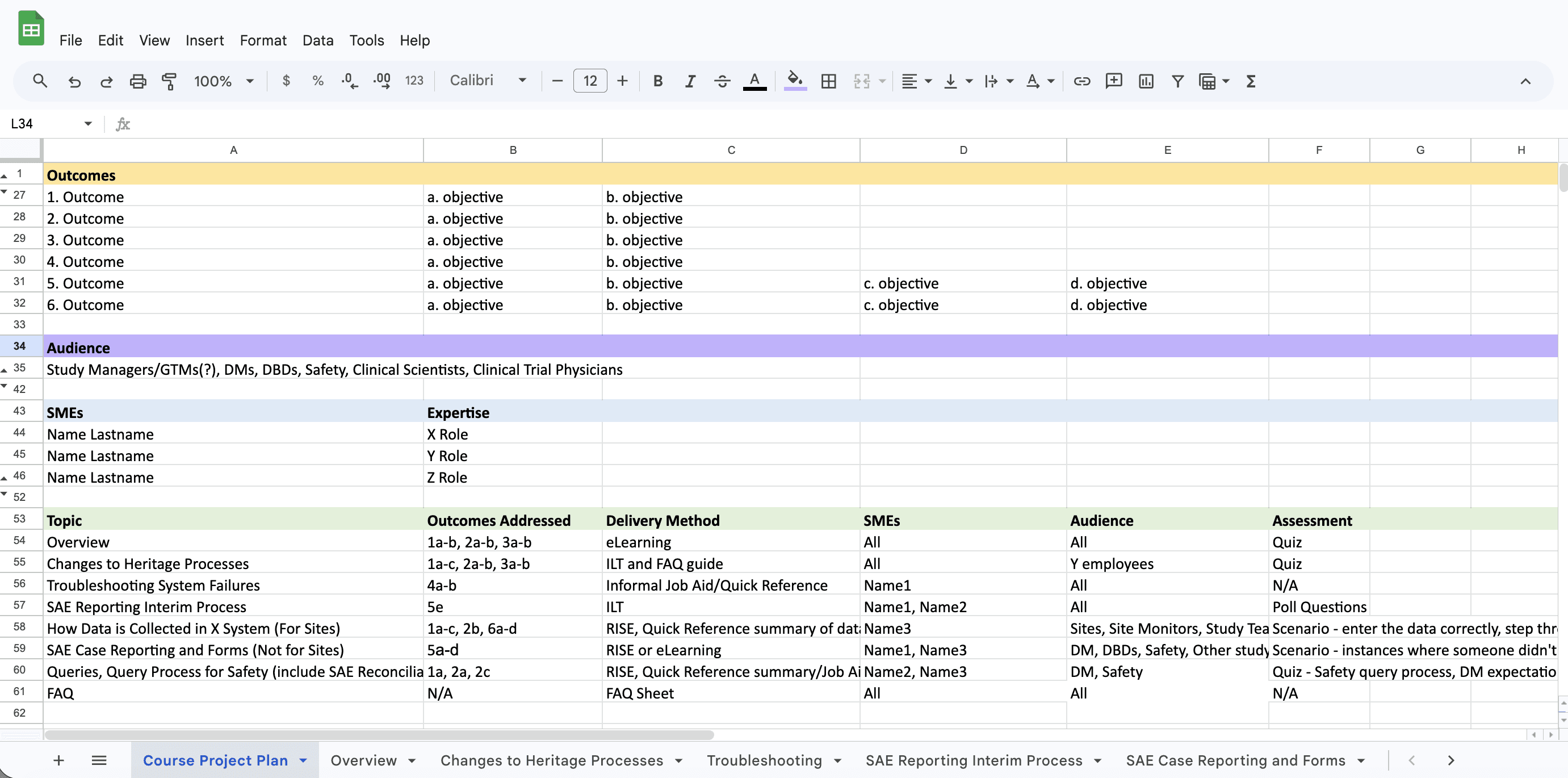Click the paint format roller icon

(169, 81)
